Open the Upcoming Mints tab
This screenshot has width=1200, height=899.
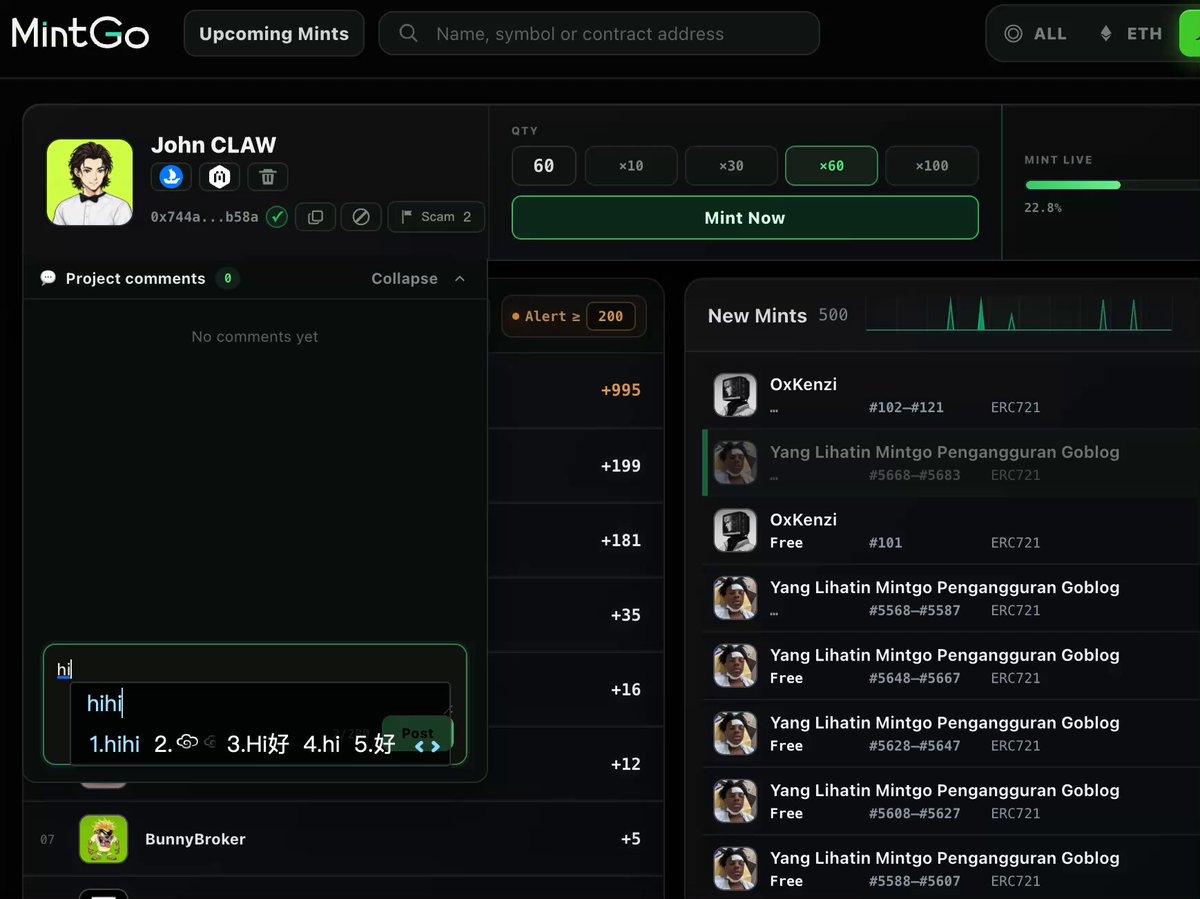(x=274, y=33)
